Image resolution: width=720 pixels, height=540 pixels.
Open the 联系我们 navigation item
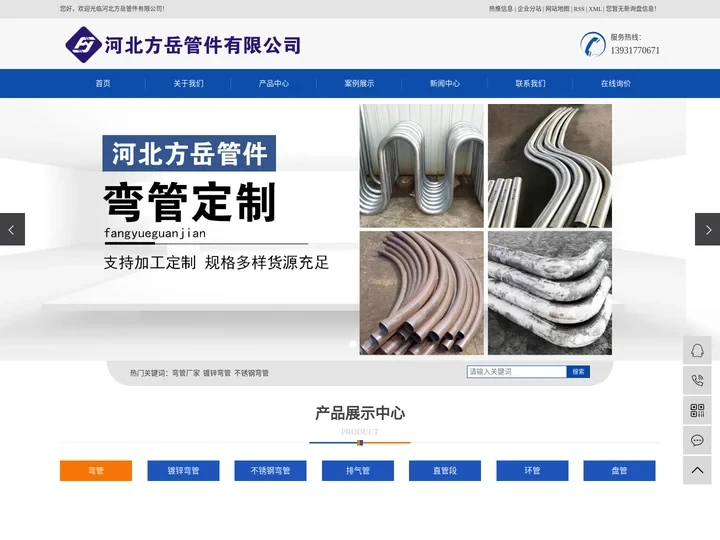pyautogui.click(x=530, y=84)
